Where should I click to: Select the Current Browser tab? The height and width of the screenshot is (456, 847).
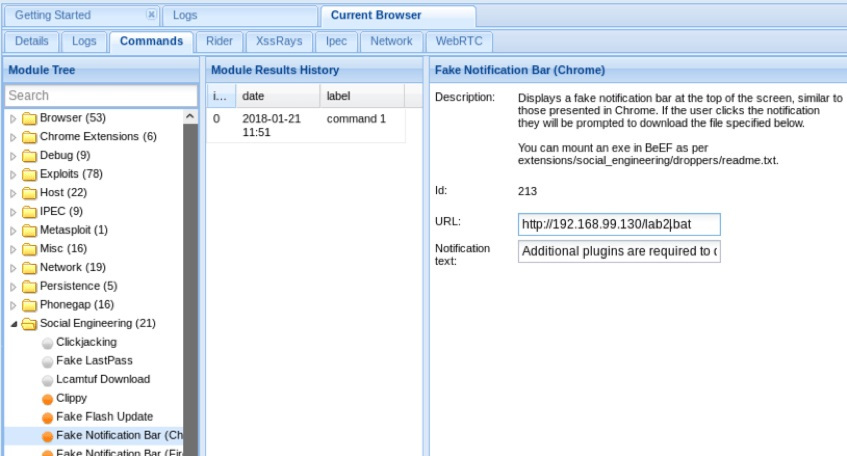coord(398,15)
